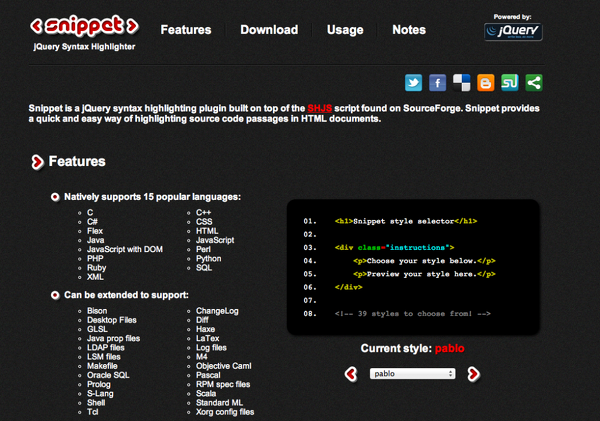
Task: Open the Features nav item
Action: pyautogui.click(x=186, y=30)
